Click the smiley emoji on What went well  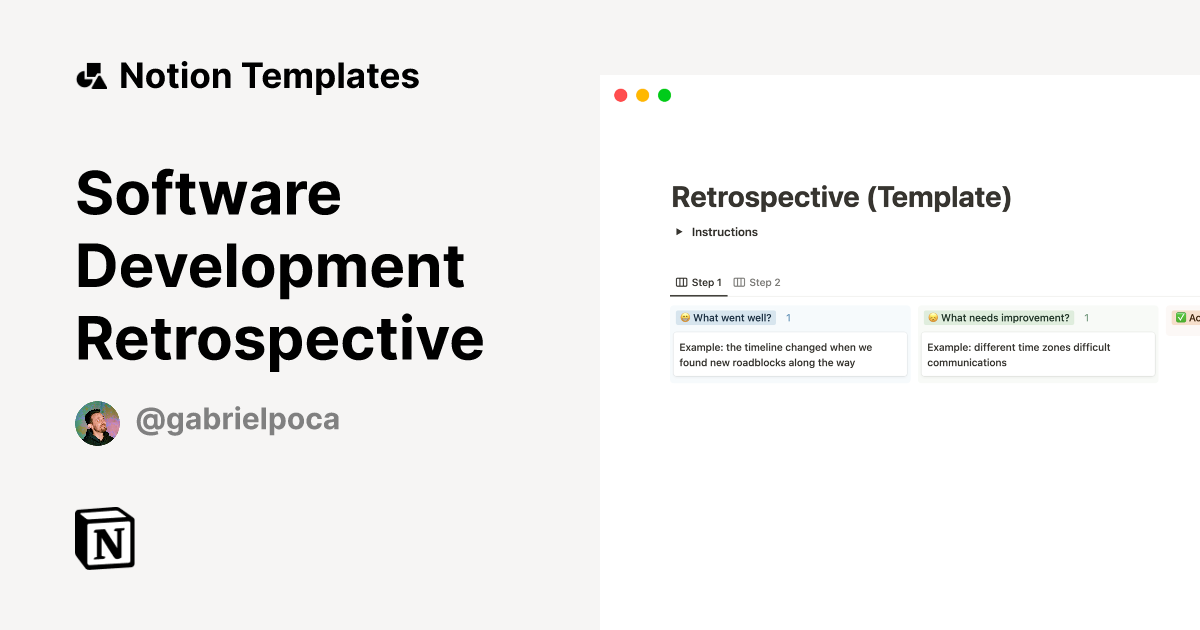[684, 317]
